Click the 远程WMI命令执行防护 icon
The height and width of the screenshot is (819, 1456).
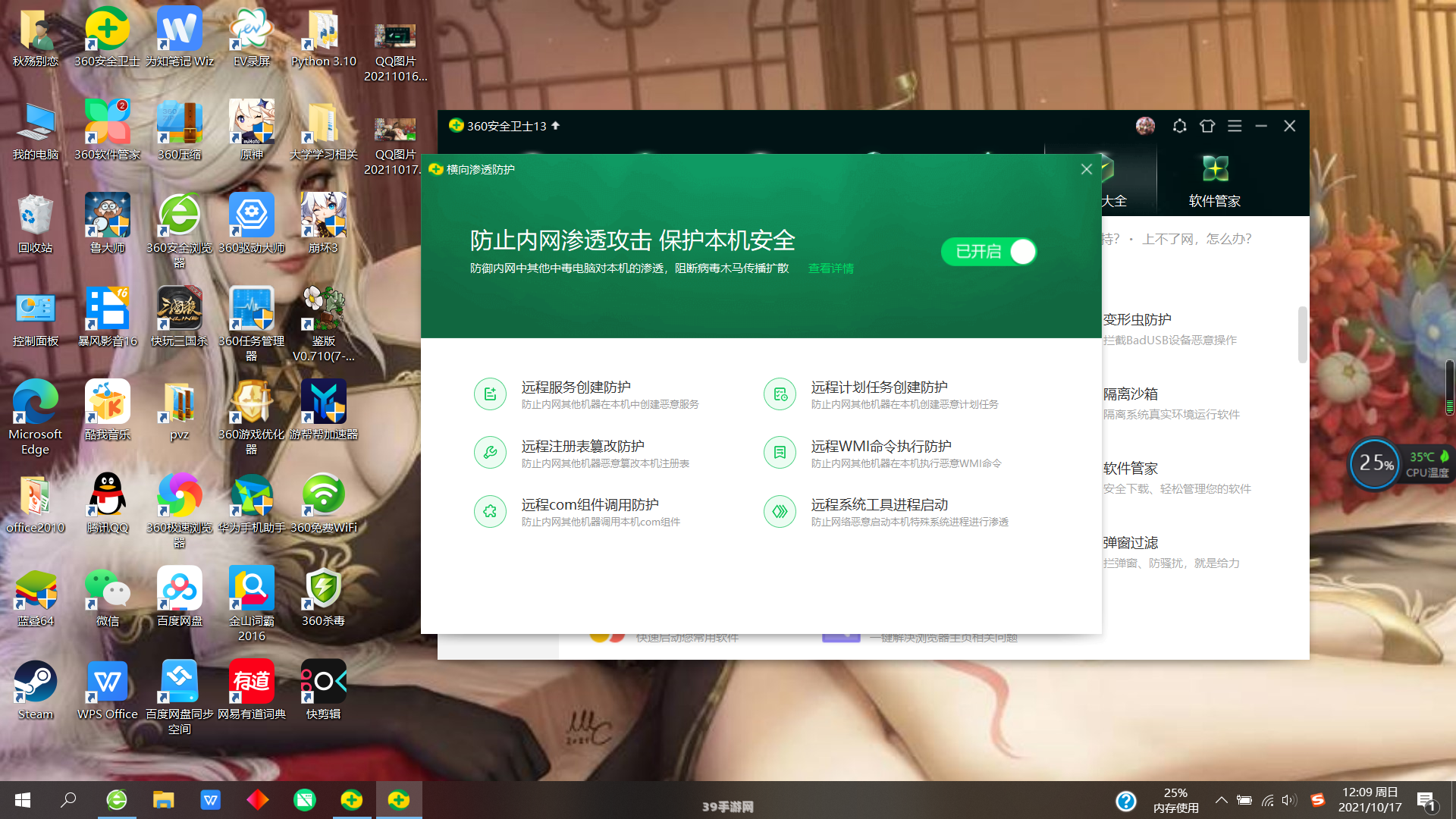tap(780, 453)
